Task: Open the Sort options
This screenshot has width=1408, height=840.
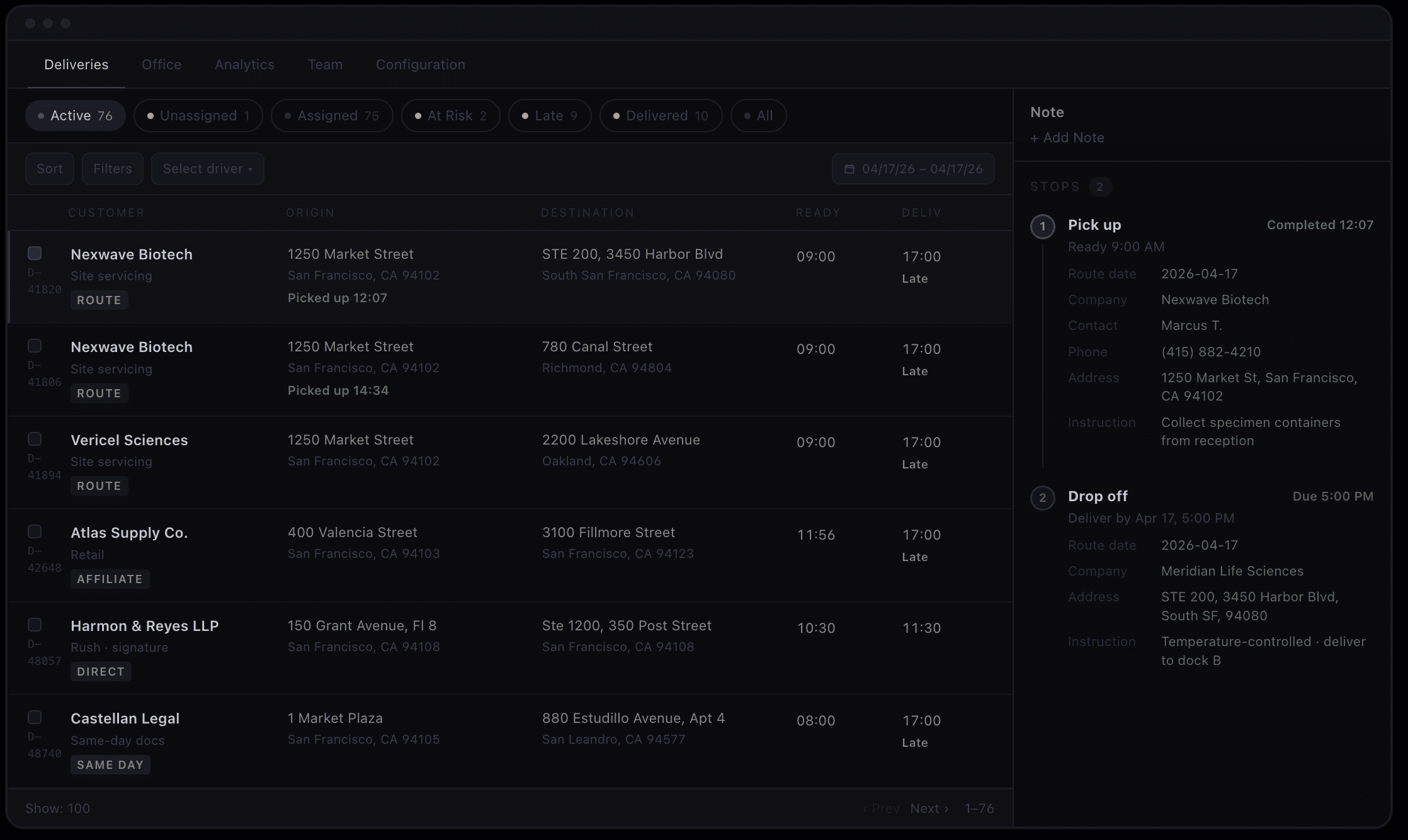Action: [x=49, y=169]
